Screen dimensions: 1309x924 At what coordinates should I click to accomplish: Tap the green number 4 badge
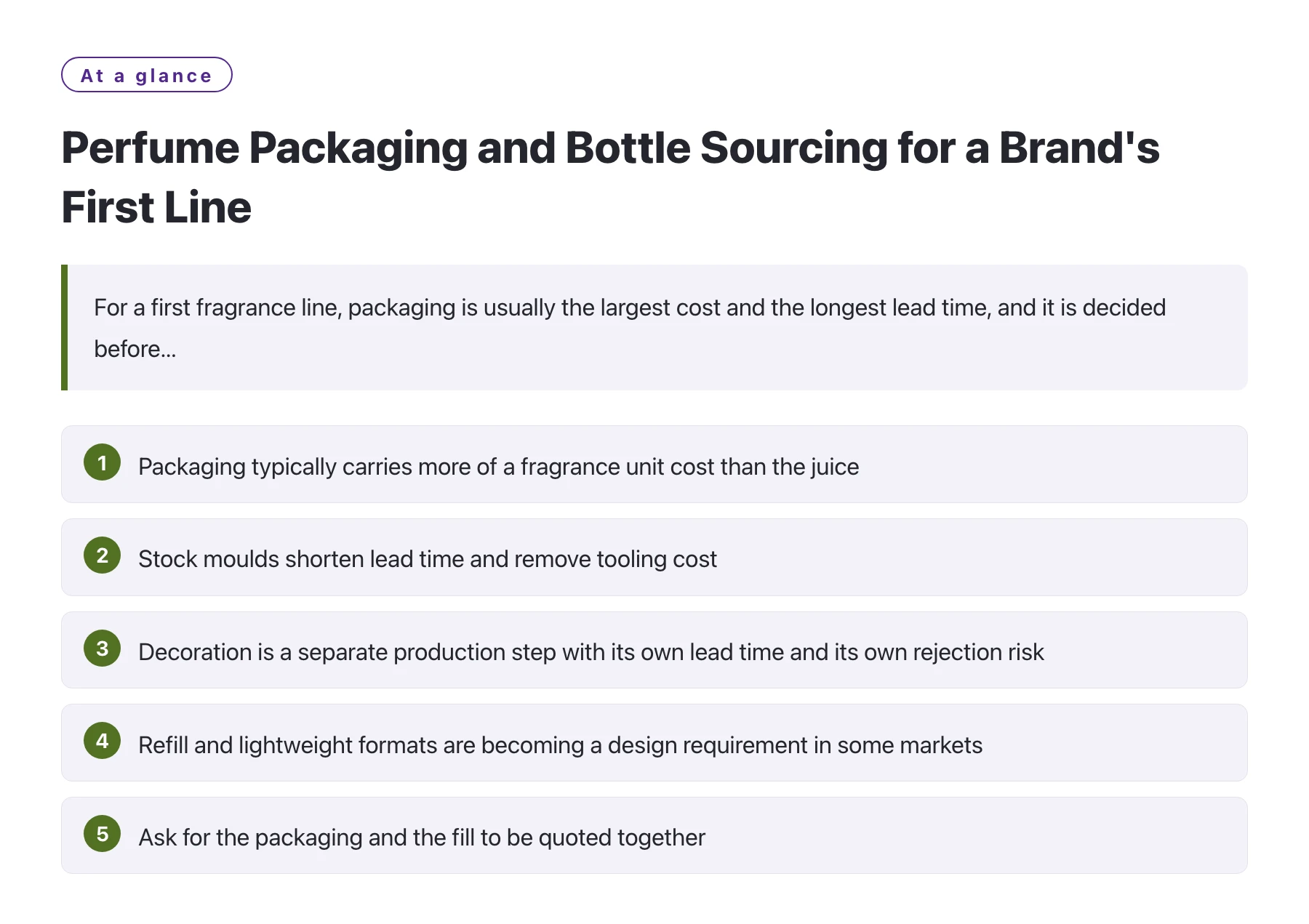pos(102,741)
